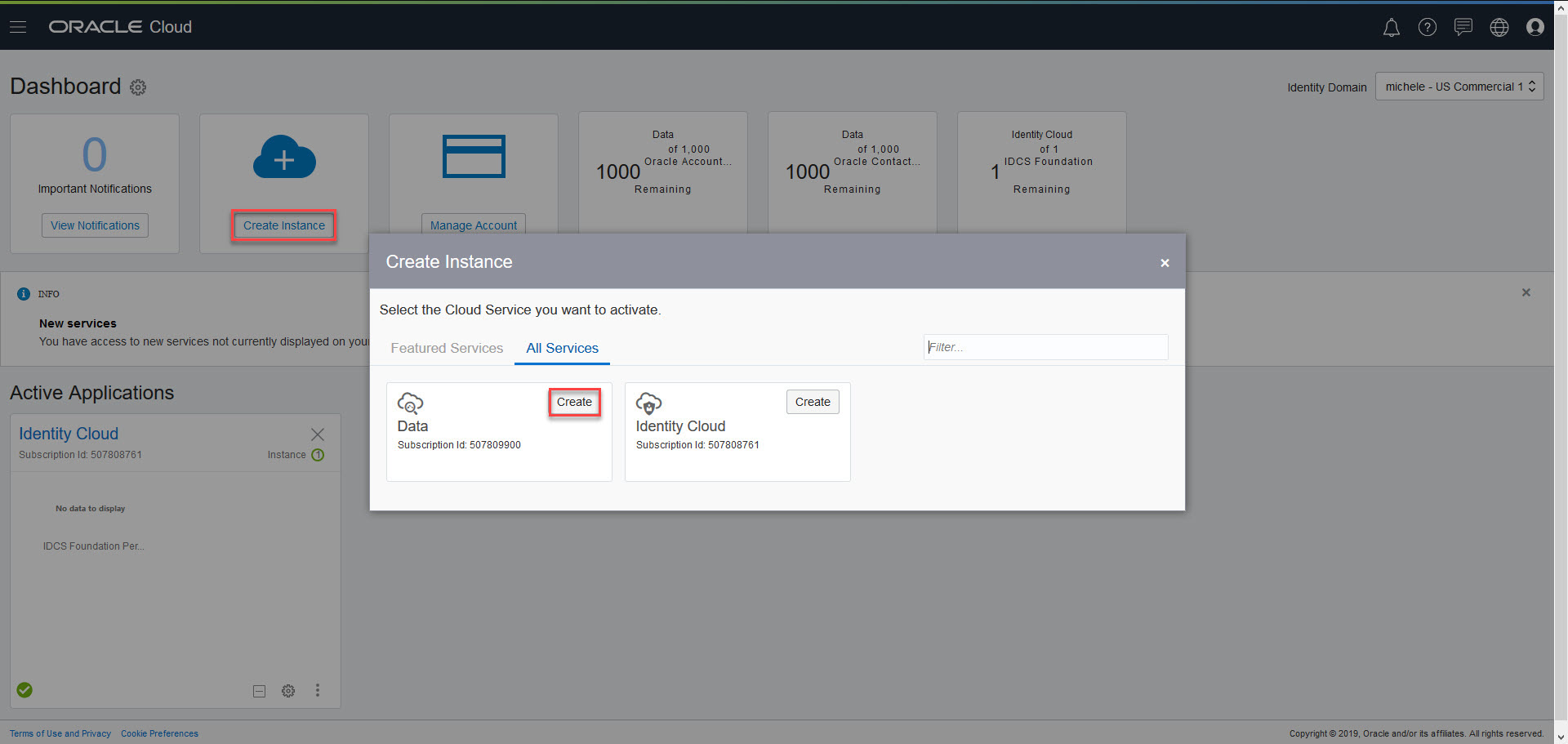Click the Important Notifications count zero
Screen dimensions: 1568x744
coord(95,154)
